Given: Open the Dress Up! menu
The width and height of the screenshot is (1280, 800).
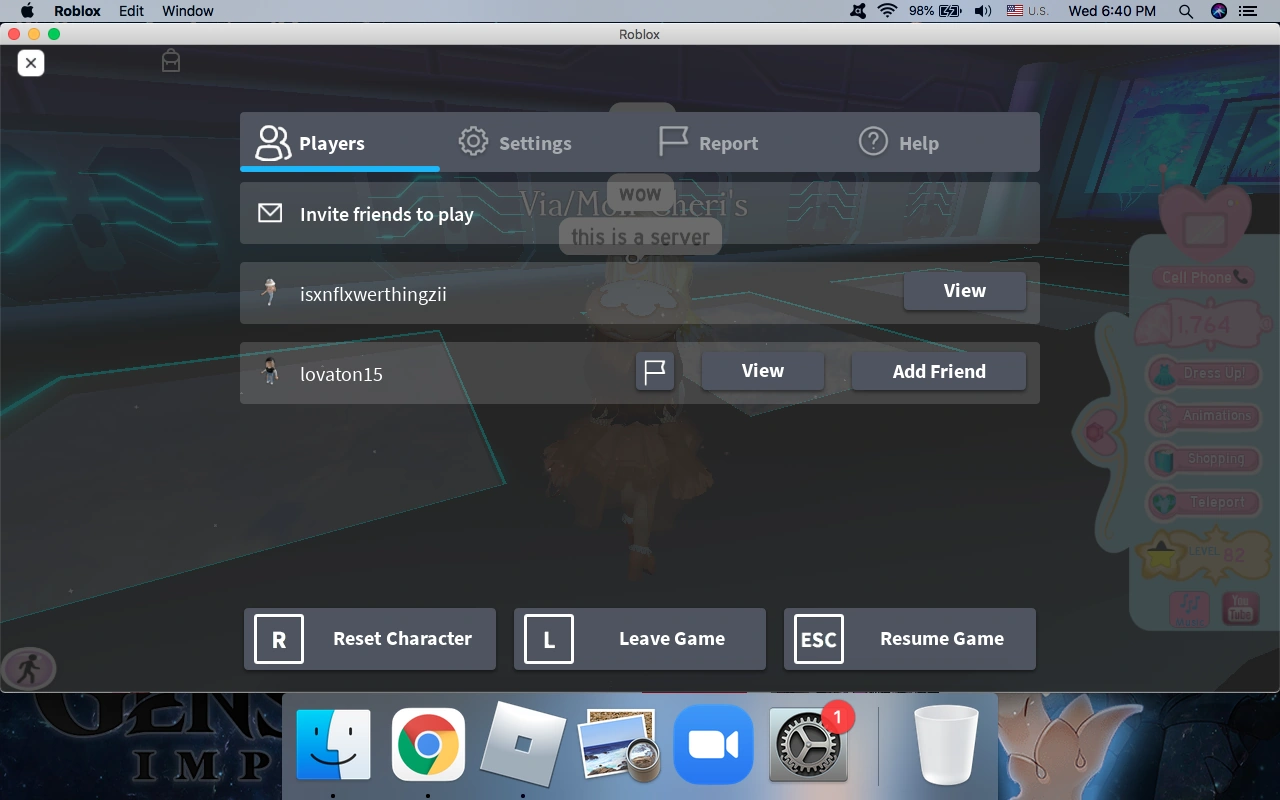Looking at the screenshot, I should (1201, 373).
